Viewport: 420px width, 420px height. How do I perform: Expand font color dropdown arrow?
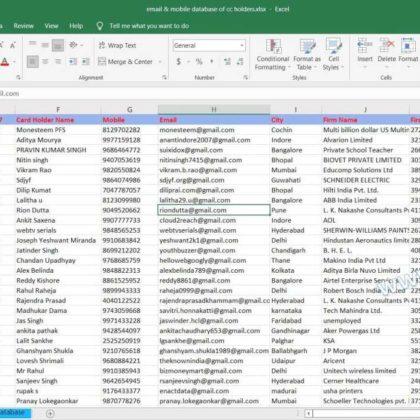click(x=14, y=62)
